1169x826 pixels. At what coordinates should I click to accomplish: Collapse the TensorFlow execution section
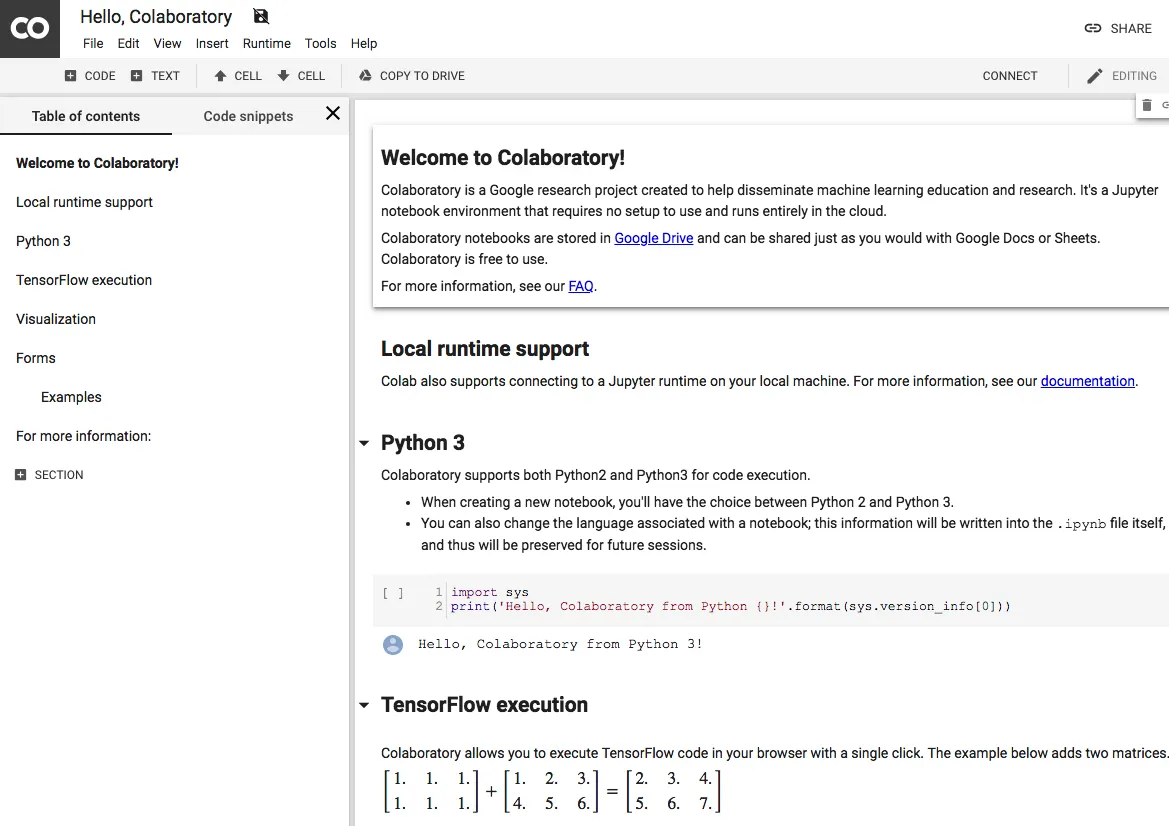click(x=364, y=705)
